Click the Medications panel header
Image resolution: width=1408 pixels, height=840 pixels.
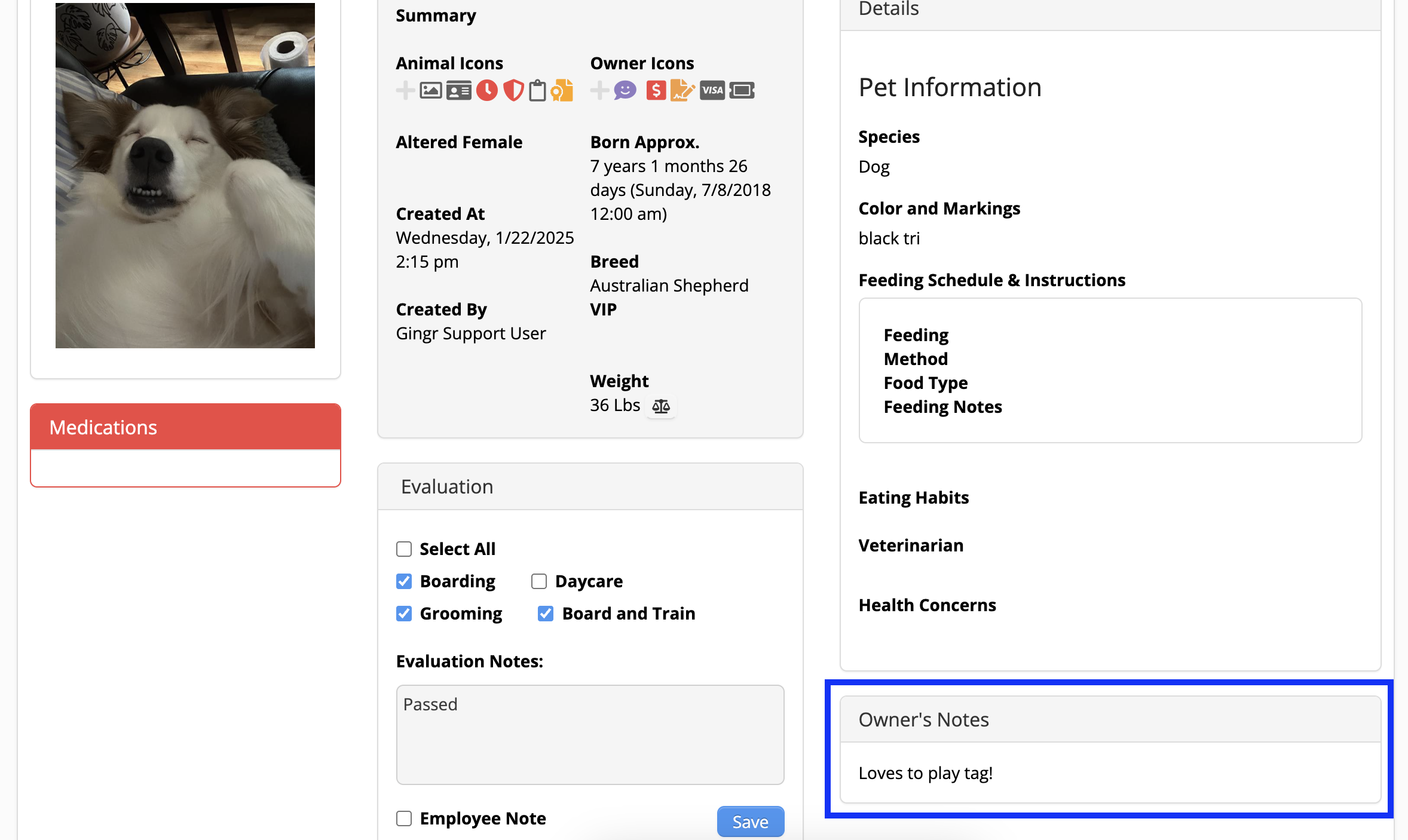185,427
